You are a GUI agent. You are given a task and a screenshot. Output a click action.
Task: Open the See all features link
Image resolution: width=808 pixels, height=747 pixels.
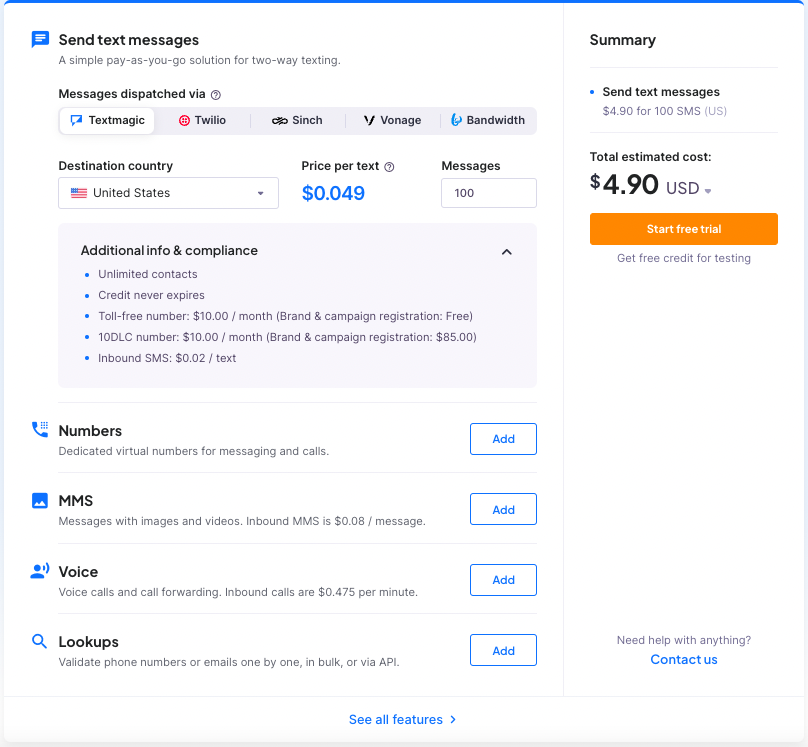point(403,719)
